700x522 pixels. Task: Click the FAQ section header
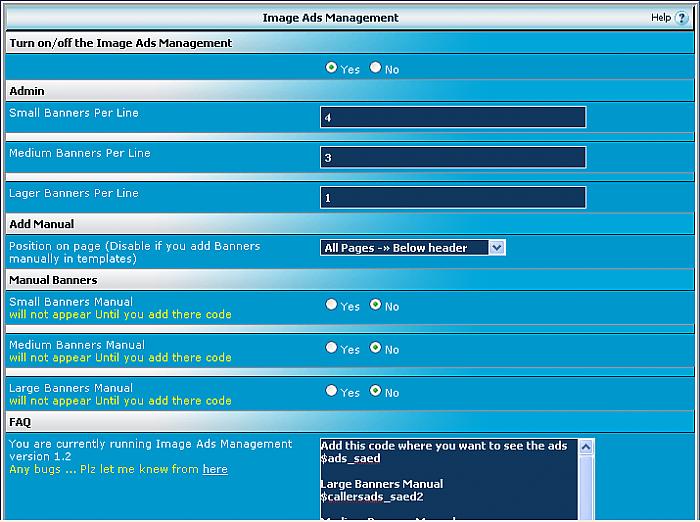pyautogui.click(x=20, y=423)
